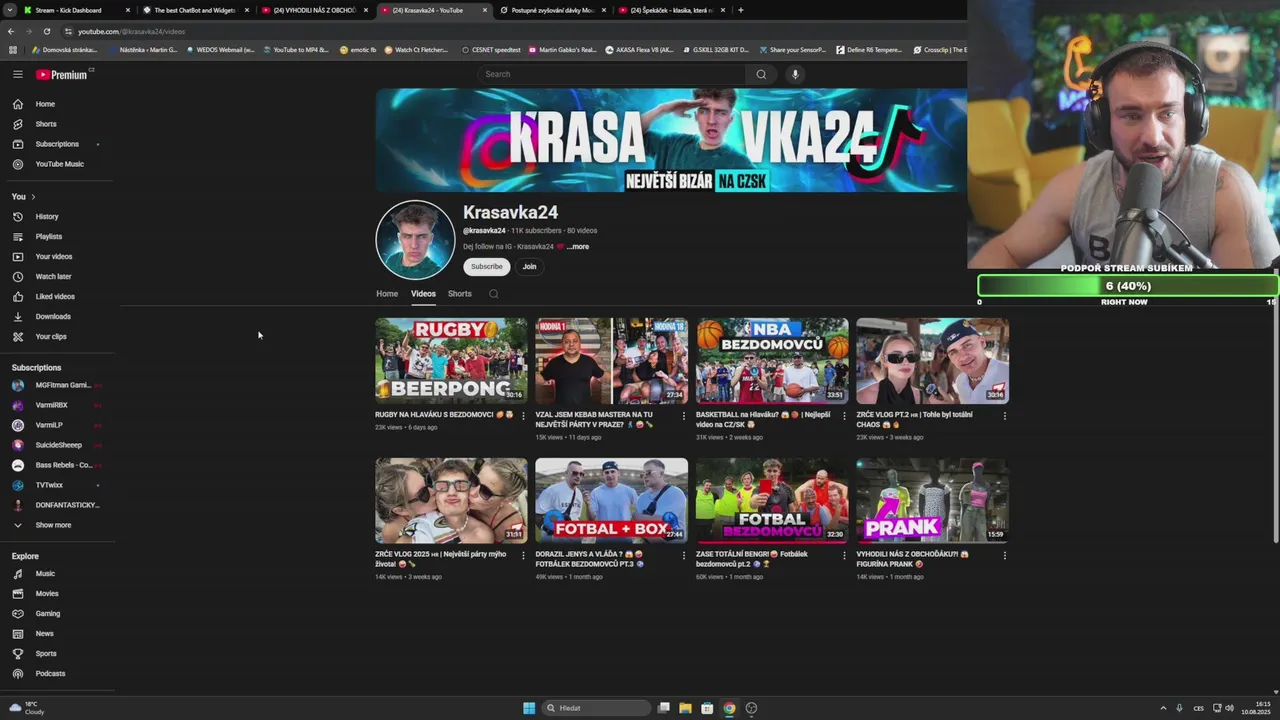
Task: Open more options for BASKETBALL na Hlaváku video
Action: (844, 415)
